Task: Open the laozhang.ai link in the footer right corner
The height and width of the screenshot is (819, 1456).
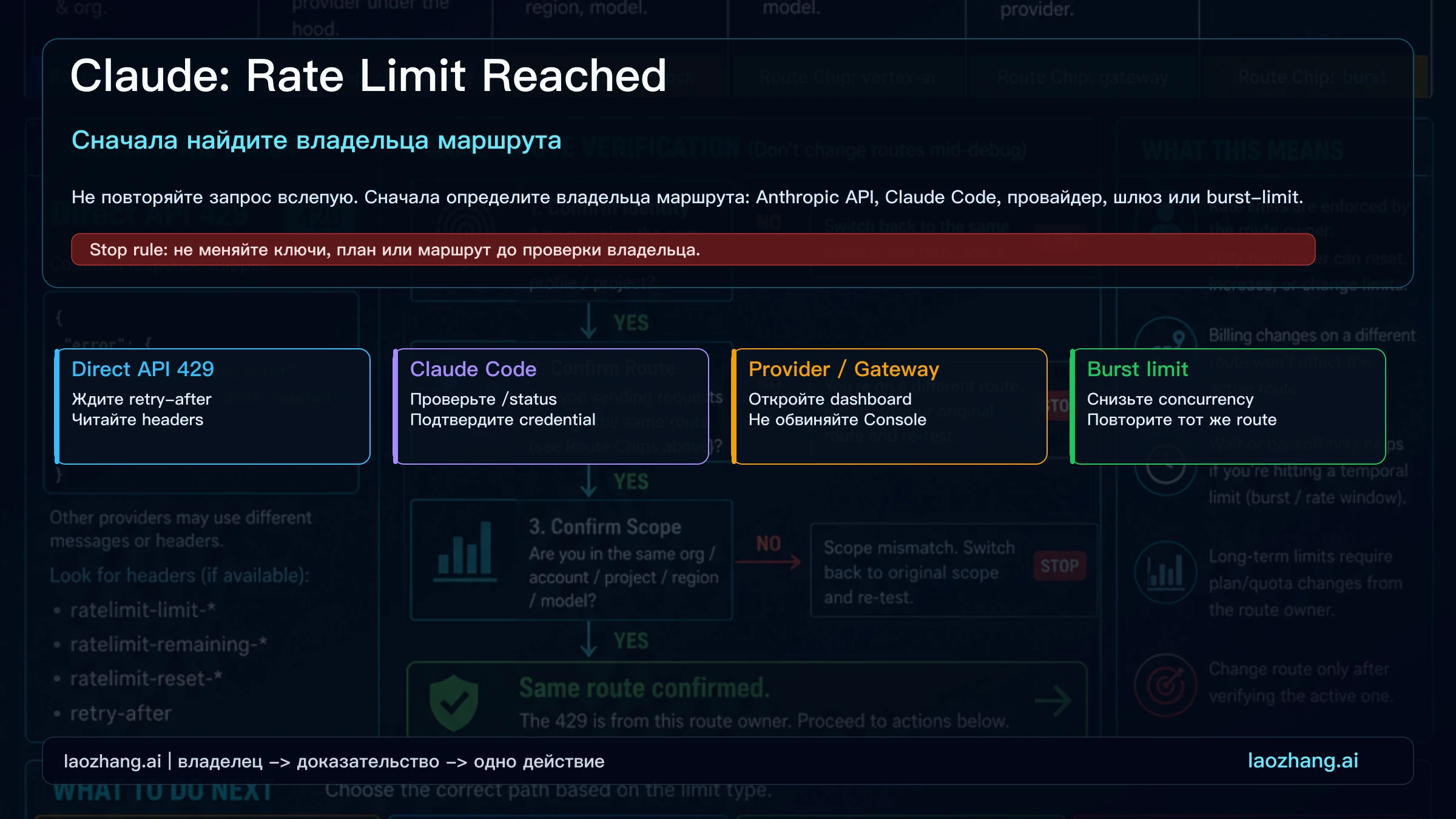Action: click(x=1303, y=761)
